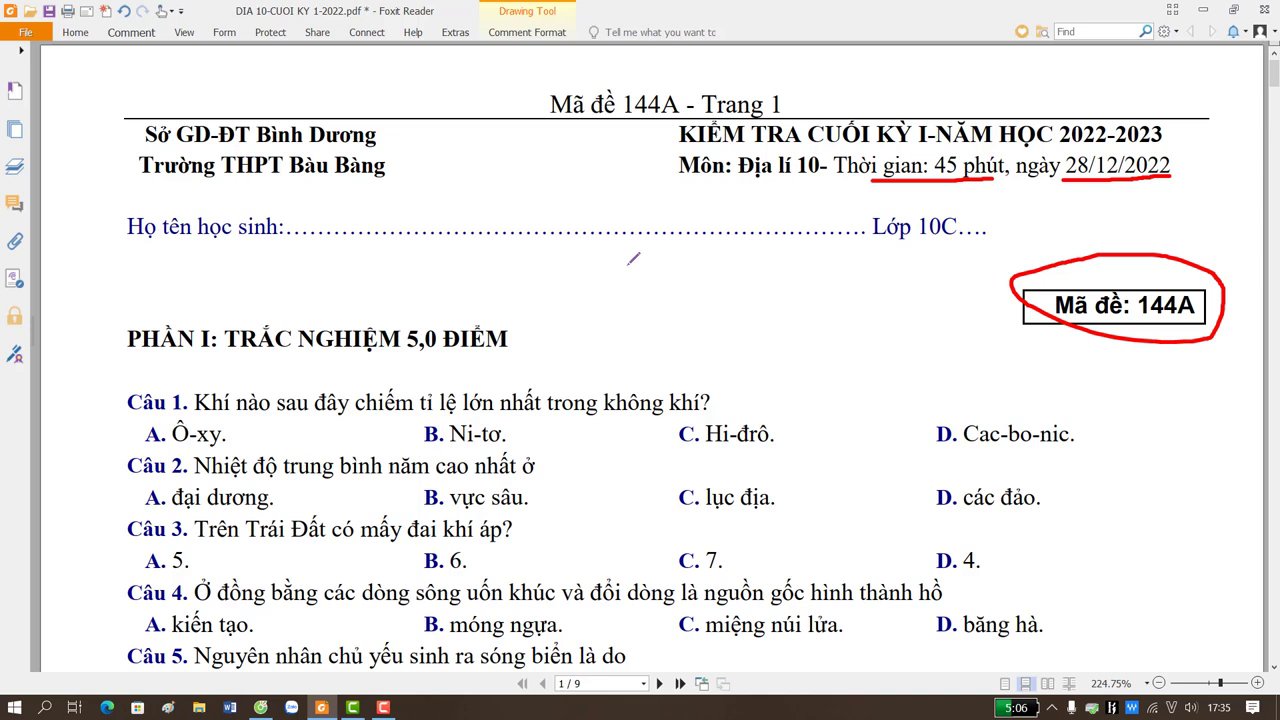Click the zoom out minus button
This screenshot has width=1280, height=720.
pos(1159,683)
